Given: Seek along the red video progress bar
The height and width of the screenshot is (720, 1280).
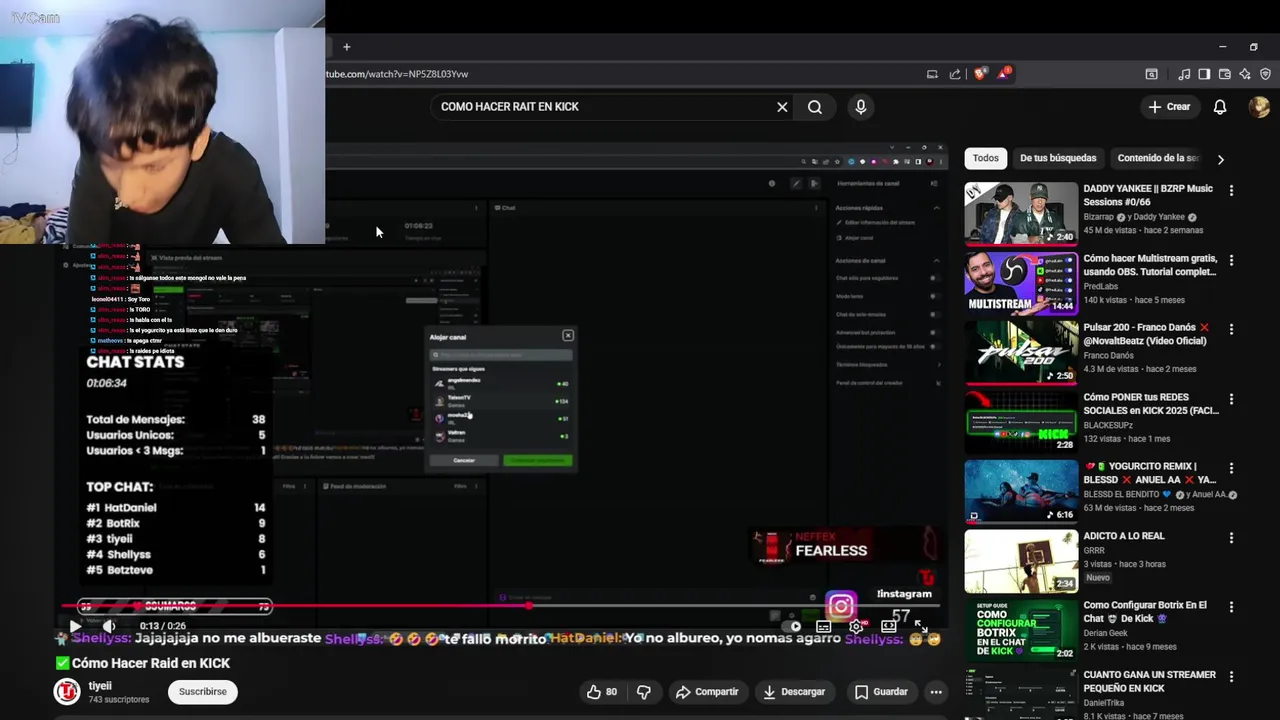Looking at the screenshot, I should point(500,606).
